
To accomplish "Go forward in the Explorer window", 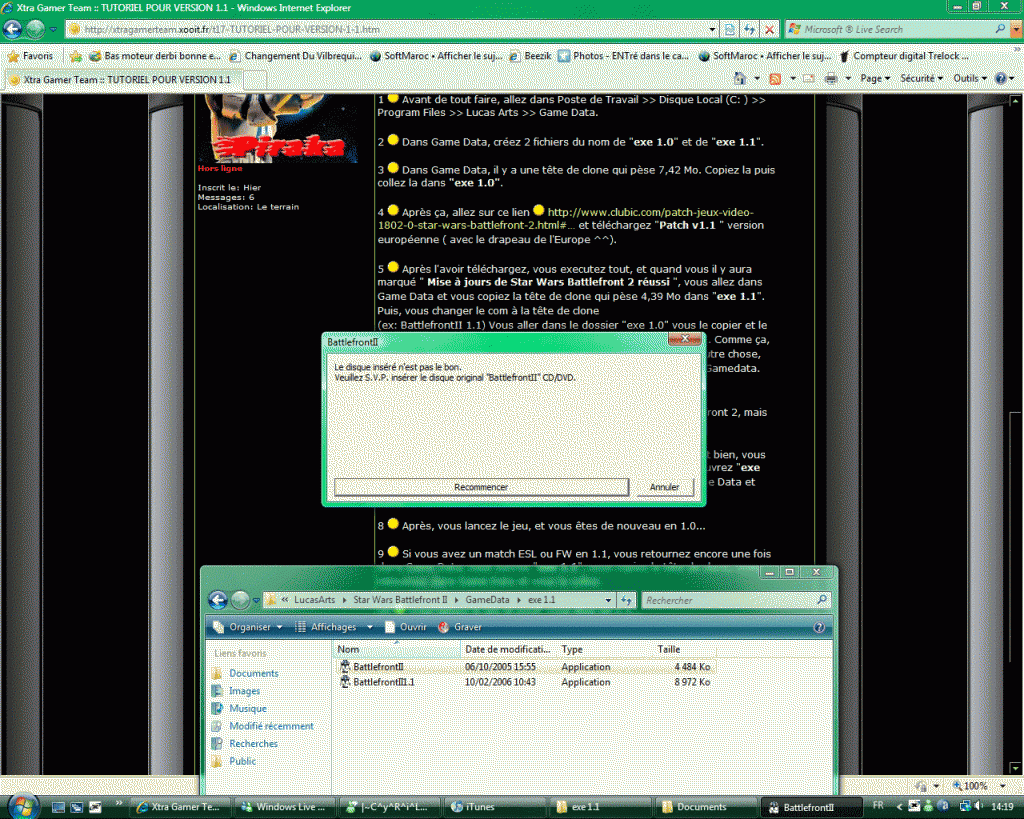I will click(241, 600).
